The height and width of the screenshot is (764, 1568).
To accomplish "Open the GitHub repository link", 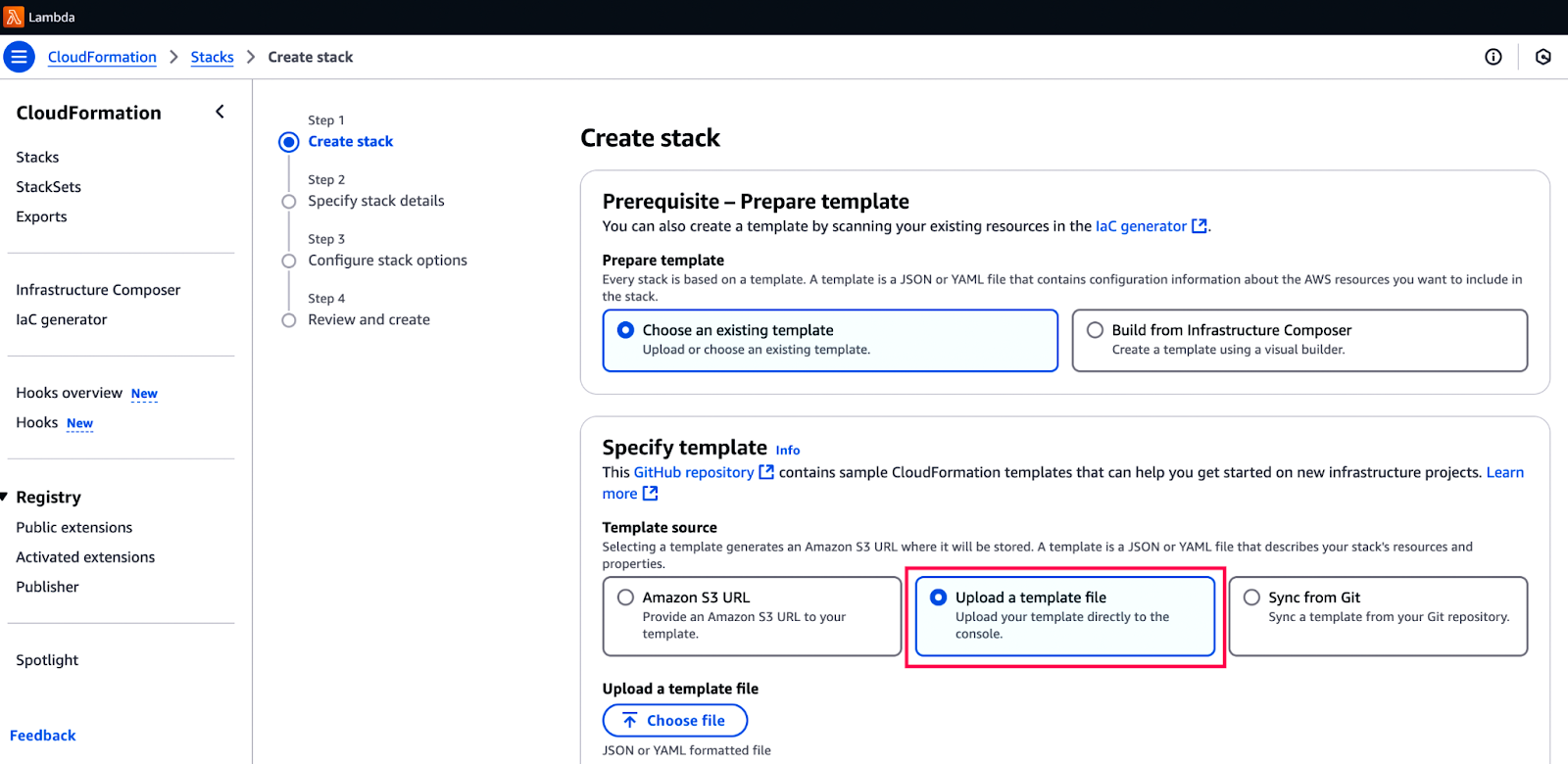I will click(x=694, y=472).
